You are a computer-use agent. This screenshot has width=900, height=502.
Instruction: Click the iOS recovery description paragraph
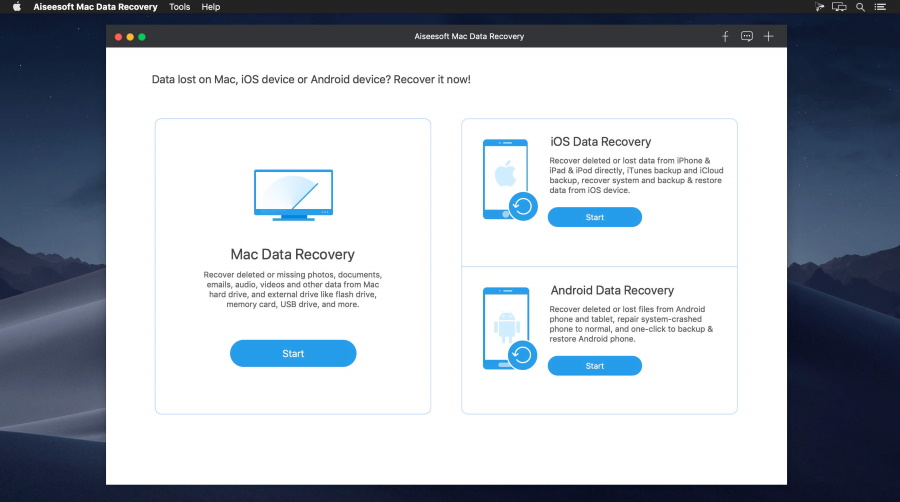(636, 175)
